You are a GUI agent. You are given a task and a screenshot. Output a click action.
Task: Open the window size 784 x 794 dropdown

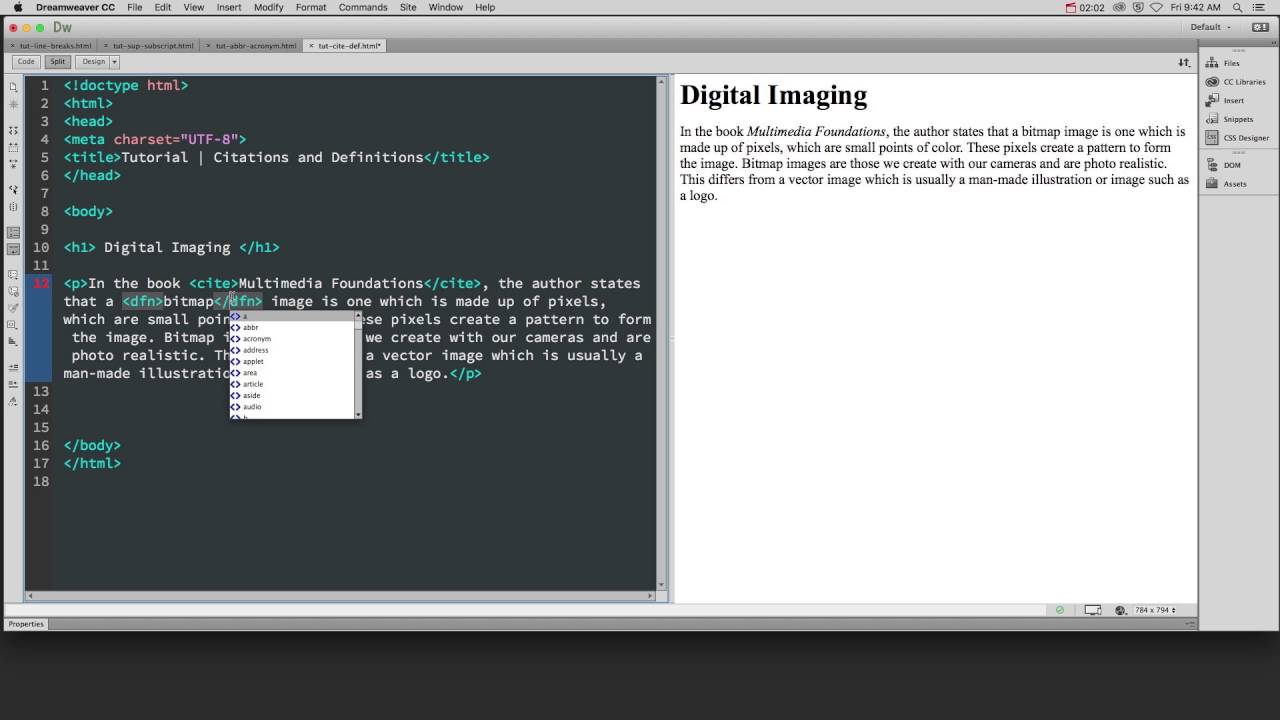1155,610
